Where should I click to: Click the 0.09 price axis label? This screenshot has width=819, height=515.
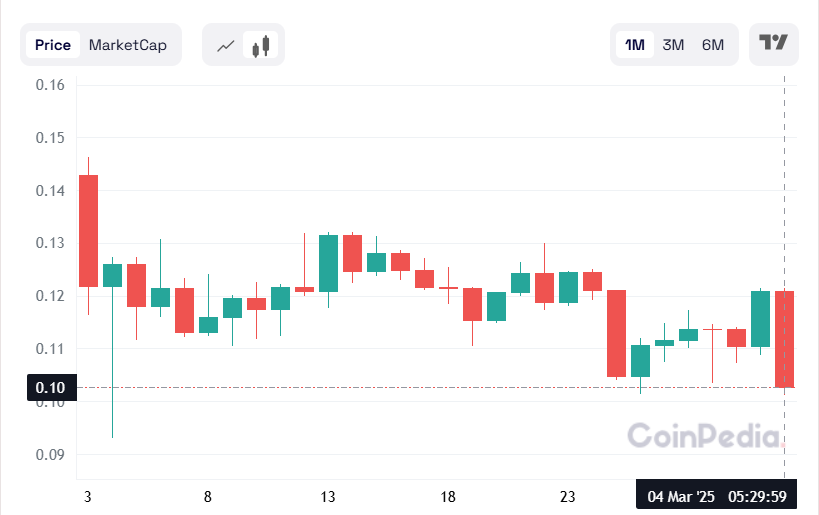point(50,455)
